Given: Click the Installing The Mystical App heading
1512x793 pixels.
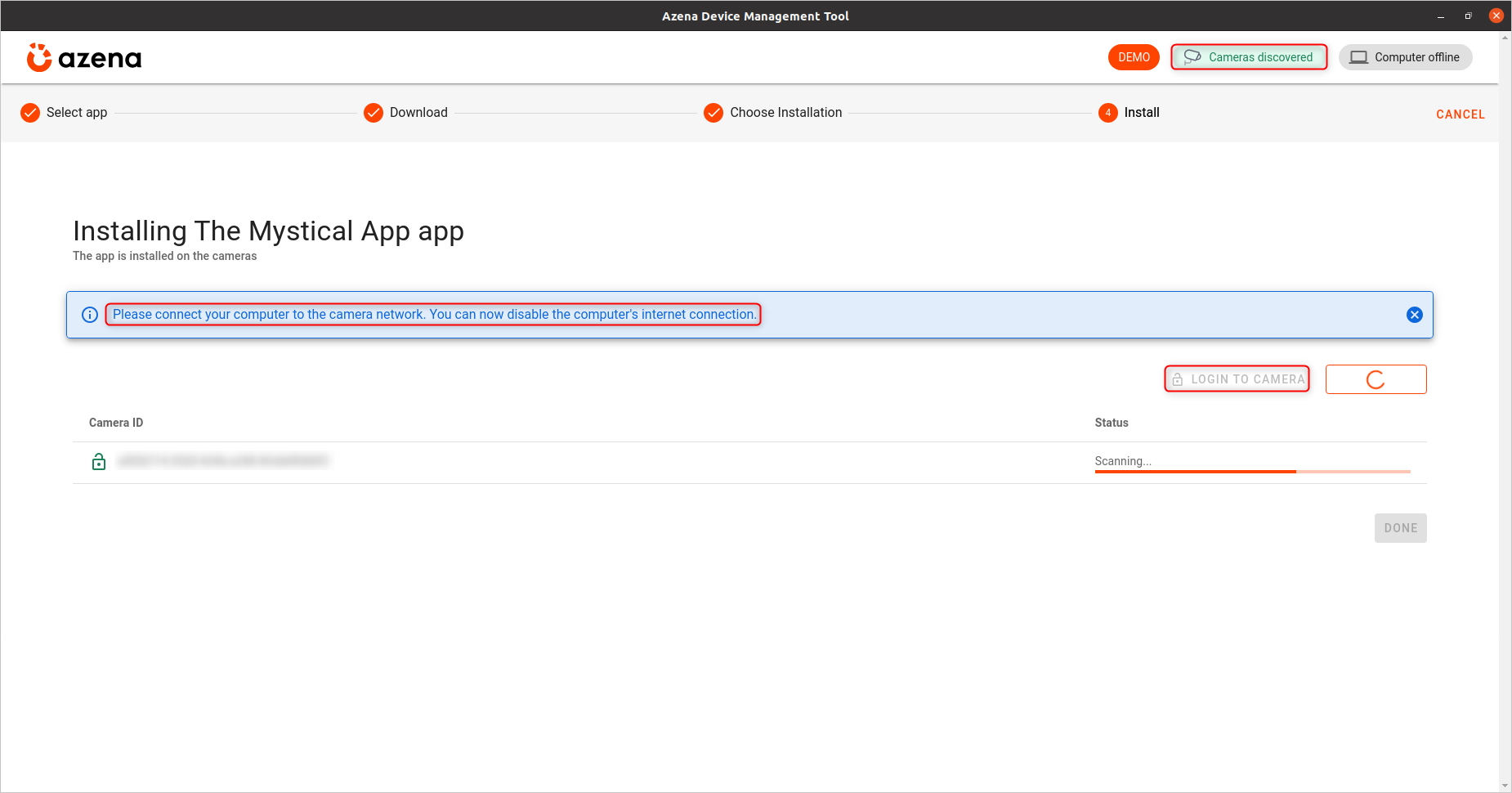Looking at the screenshot, I should click(x=268, y=231).
